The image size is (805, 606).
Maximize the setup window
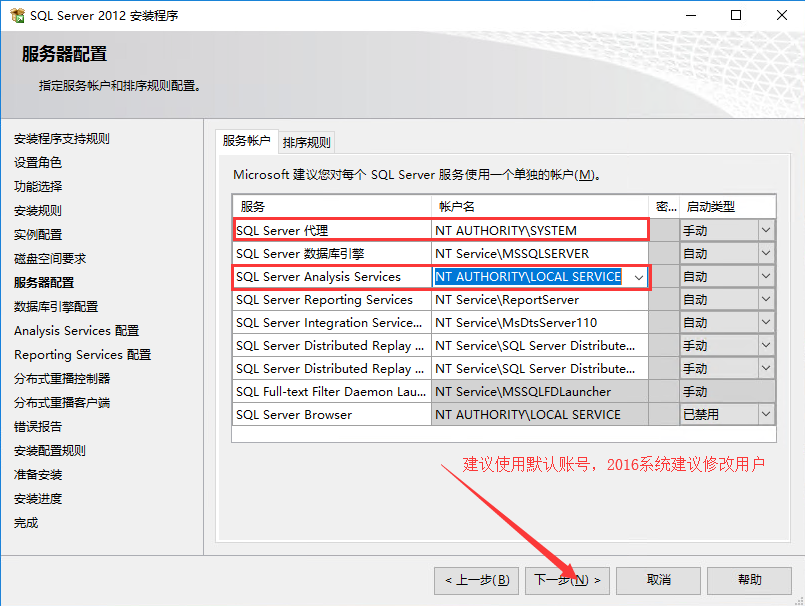pyautogui.click(x=736, y=15)
